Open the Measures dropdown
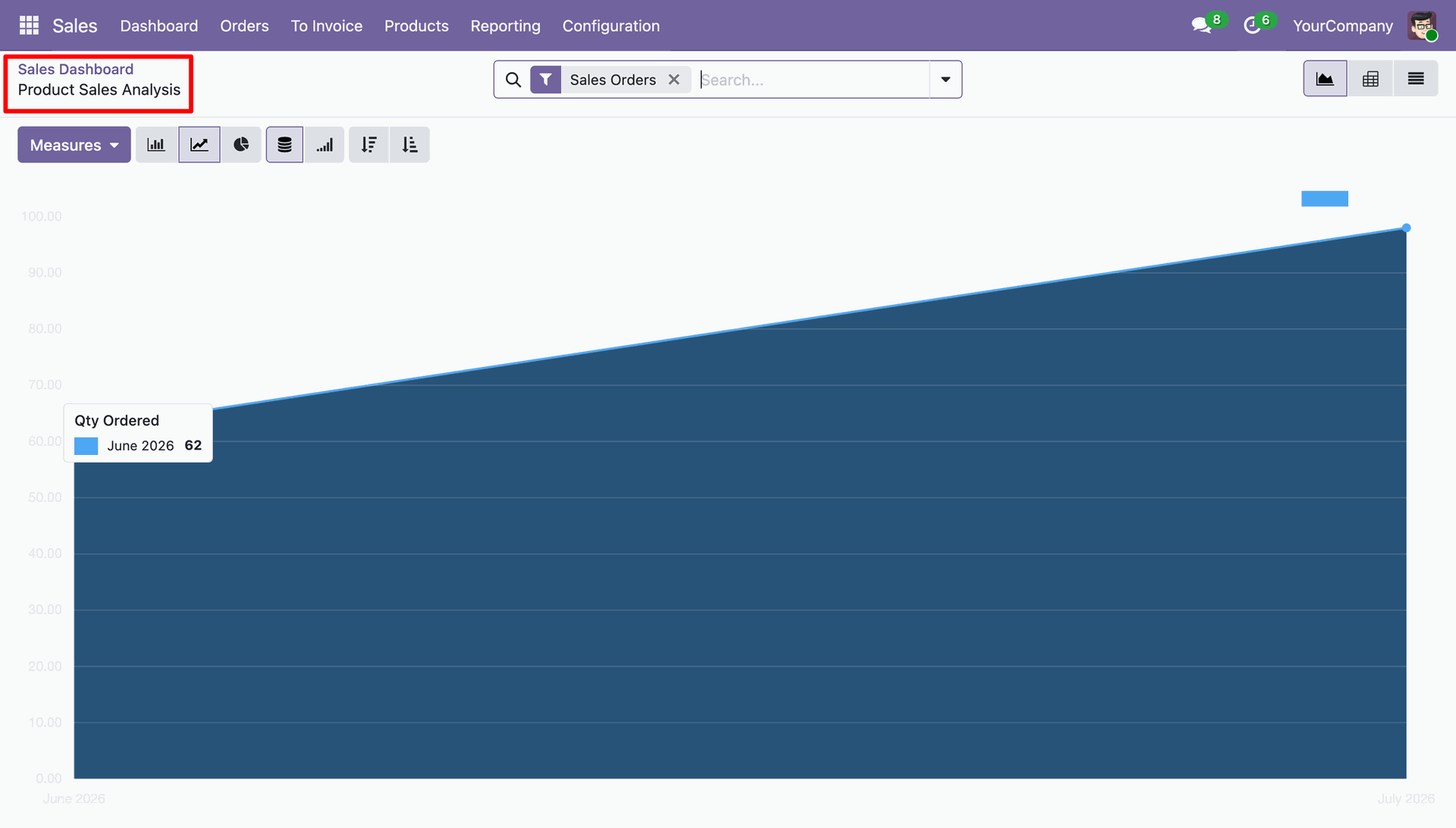The image size is (1456, 828). [x=74, y=145]
